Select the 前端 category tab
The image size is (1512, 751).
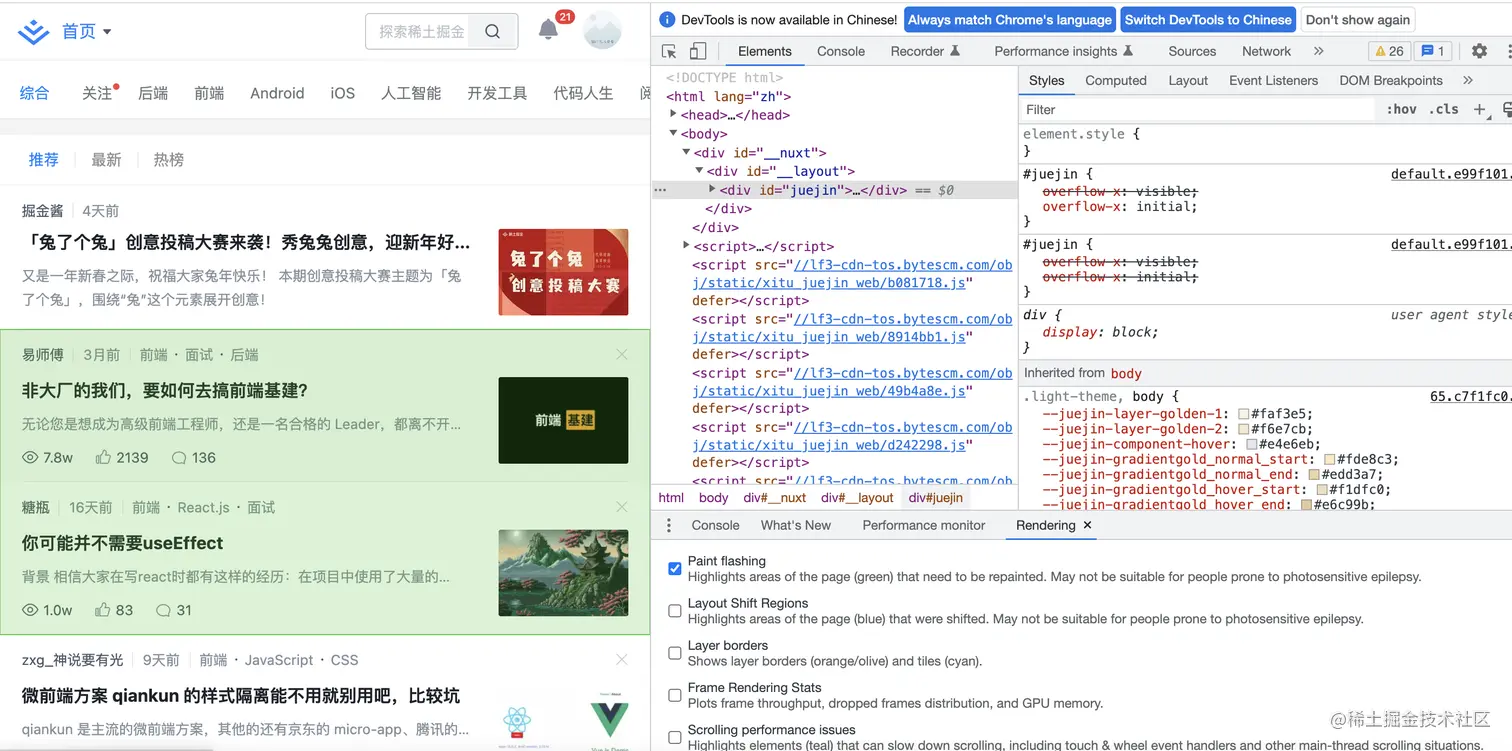[x=209, y=93]
